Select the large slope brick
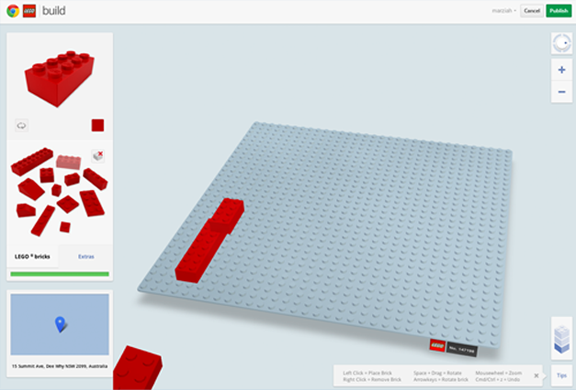 [x=31, y=189]
